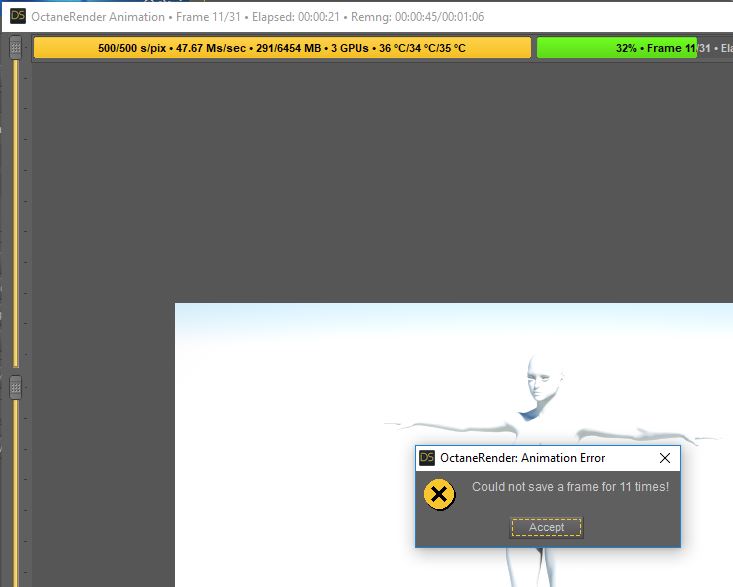Click the yellow 500/500 s/pix render progress bar

(x=282, y=48)
